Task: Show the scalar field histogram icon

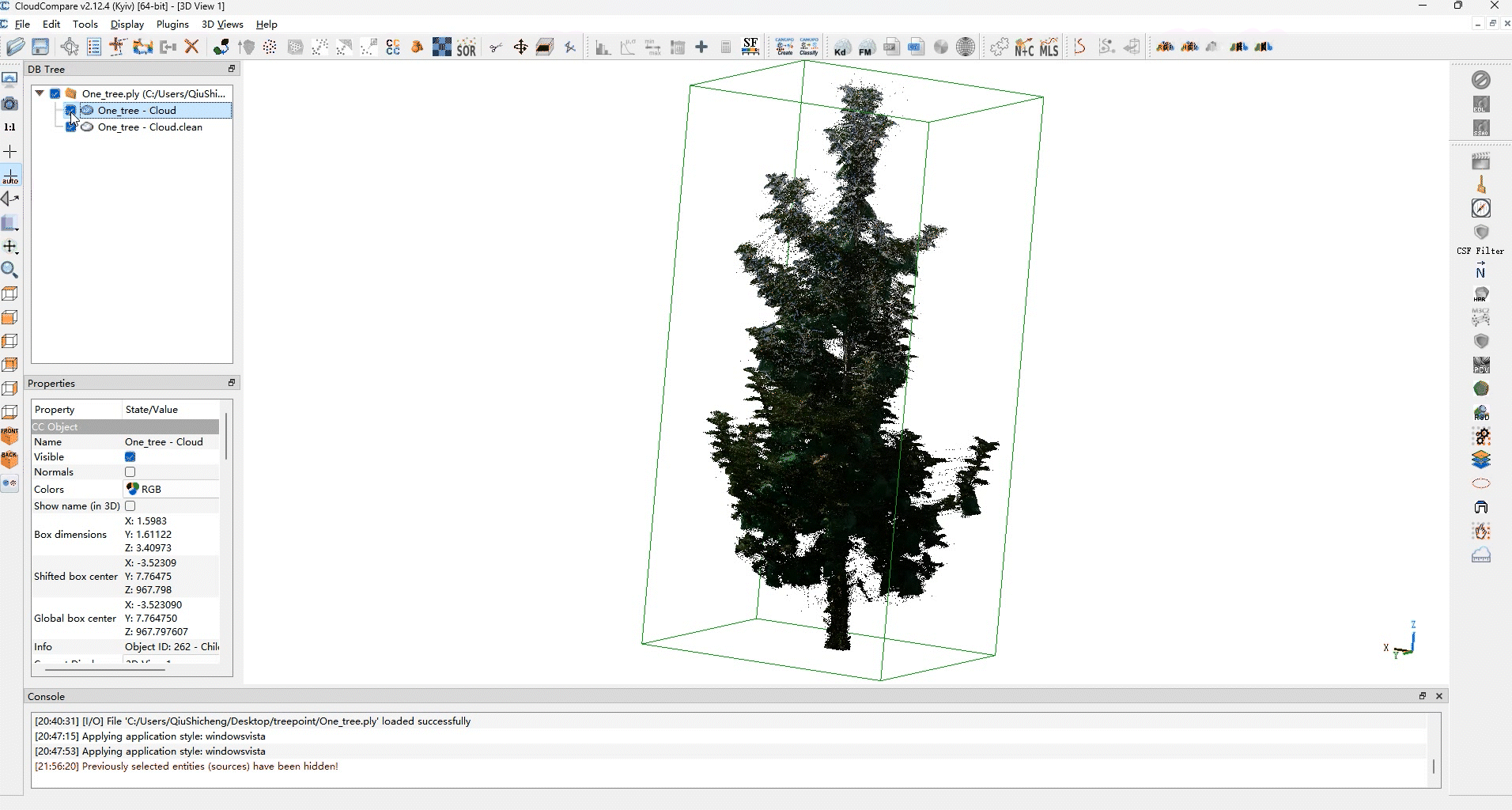Action: (x=603, y=47)
